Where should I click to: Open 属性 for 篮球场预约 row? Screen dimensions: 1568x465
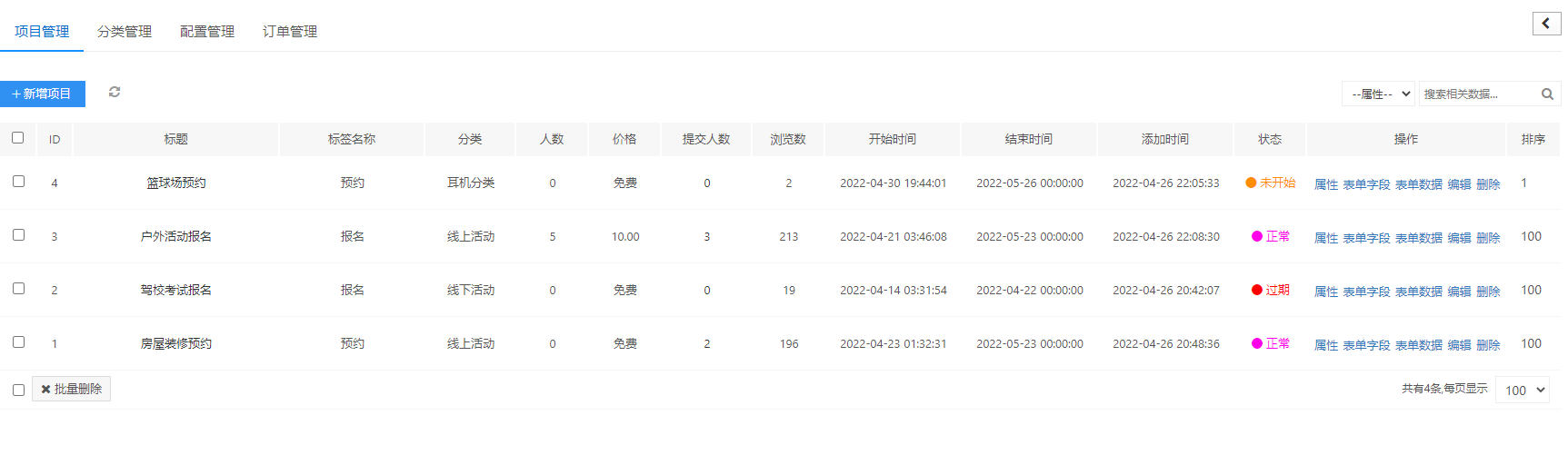pyautogui.click(x=1326, y=184)
